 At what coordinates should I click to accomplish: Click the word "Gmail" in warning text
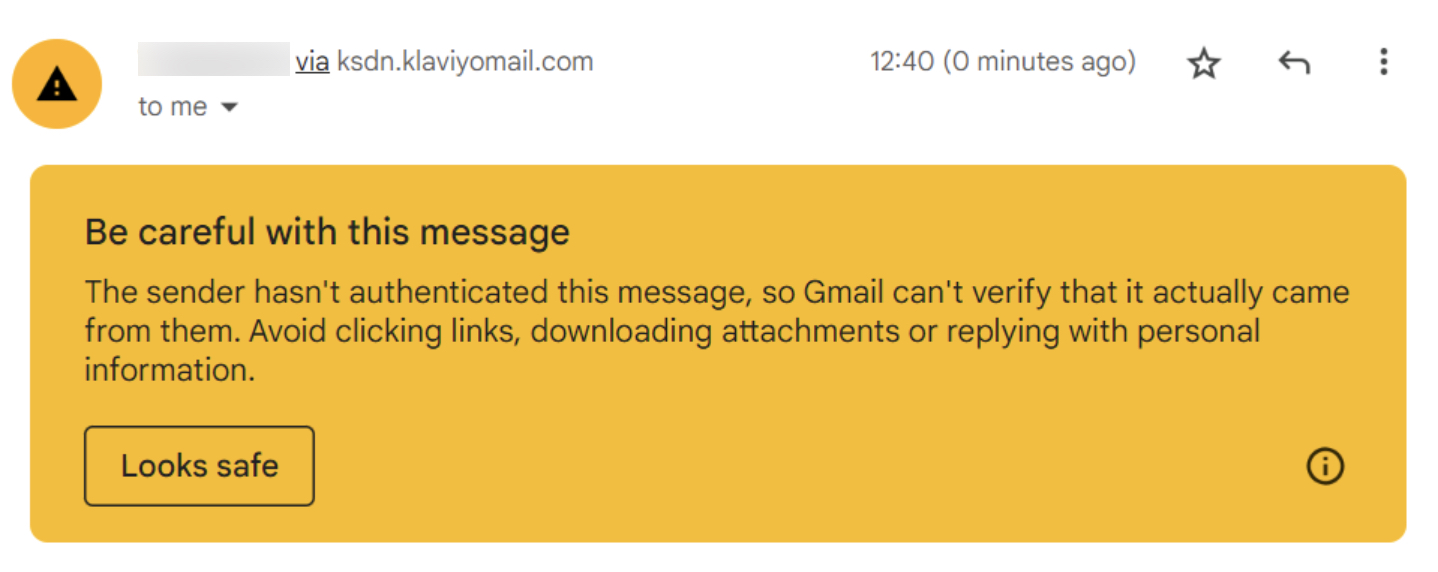pos(839,292)
